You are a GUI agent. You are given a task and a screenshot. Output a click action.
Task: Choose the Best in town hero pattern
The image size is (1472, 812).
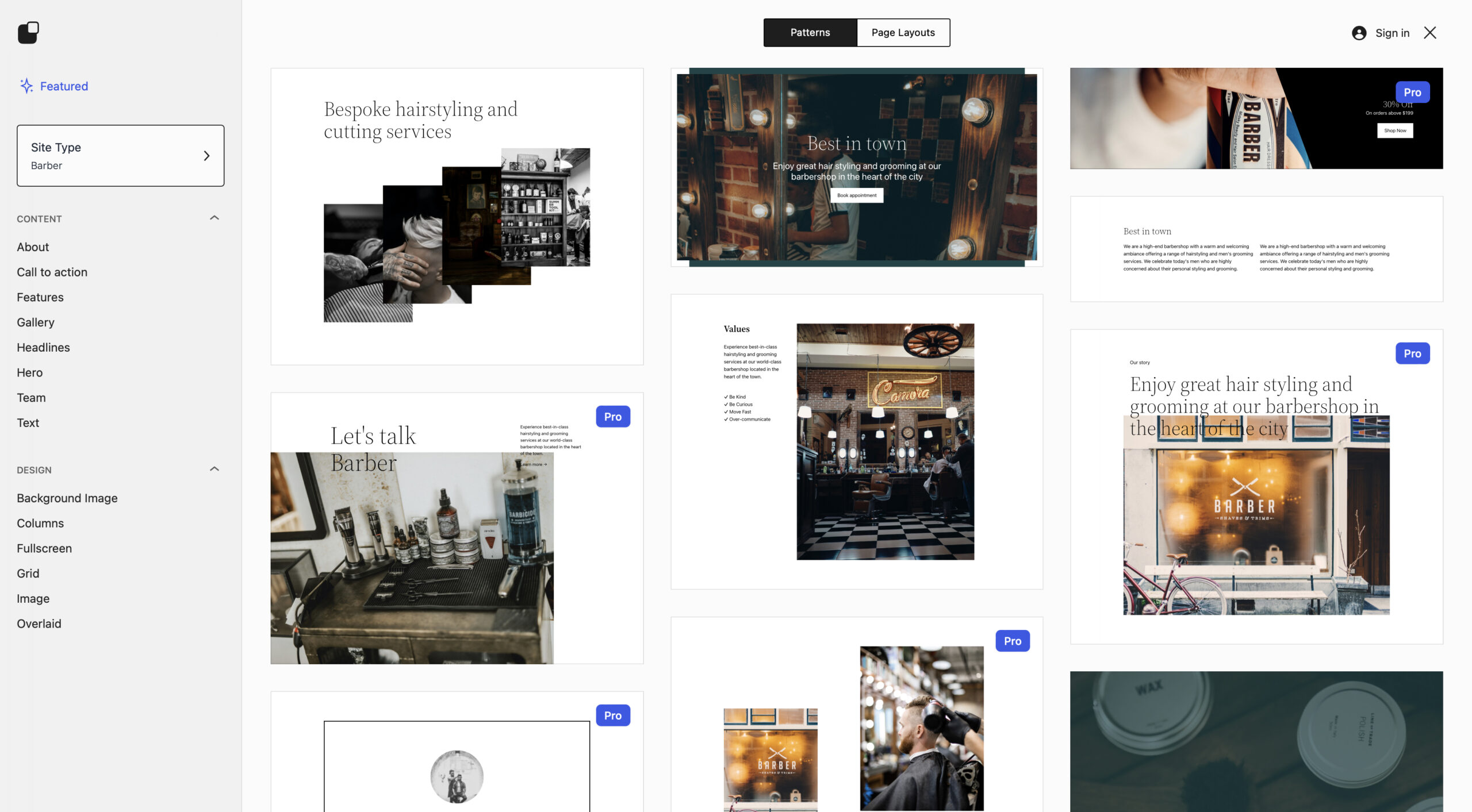pyautogui.click(x=857, y=167)
